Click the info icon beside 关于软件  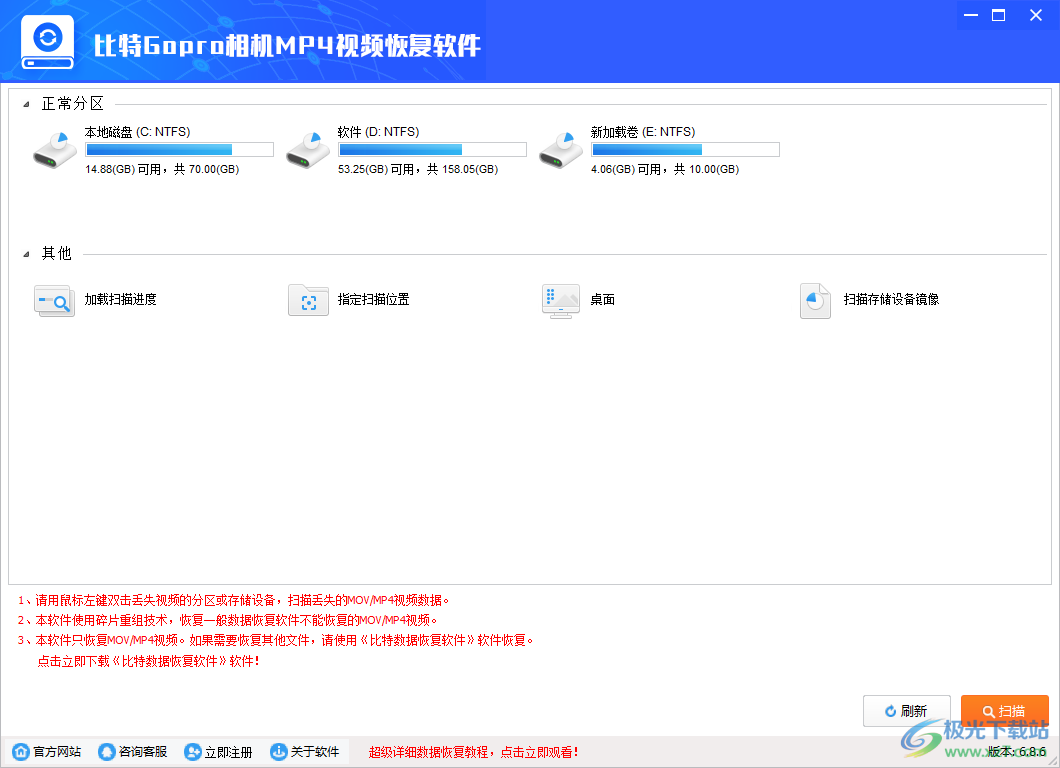tap(279, 752)
